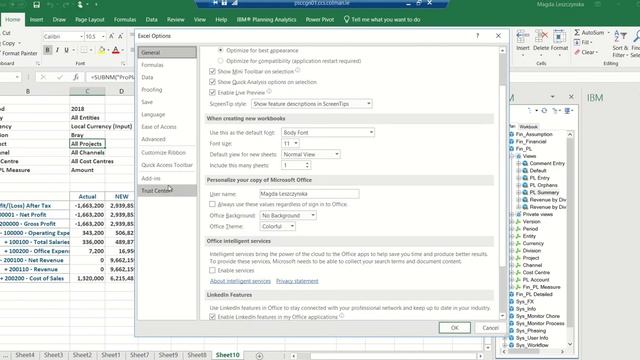This screenshot has height=360, width=640.
Task: Select the All Projects cell
Action: coord(87,144)
